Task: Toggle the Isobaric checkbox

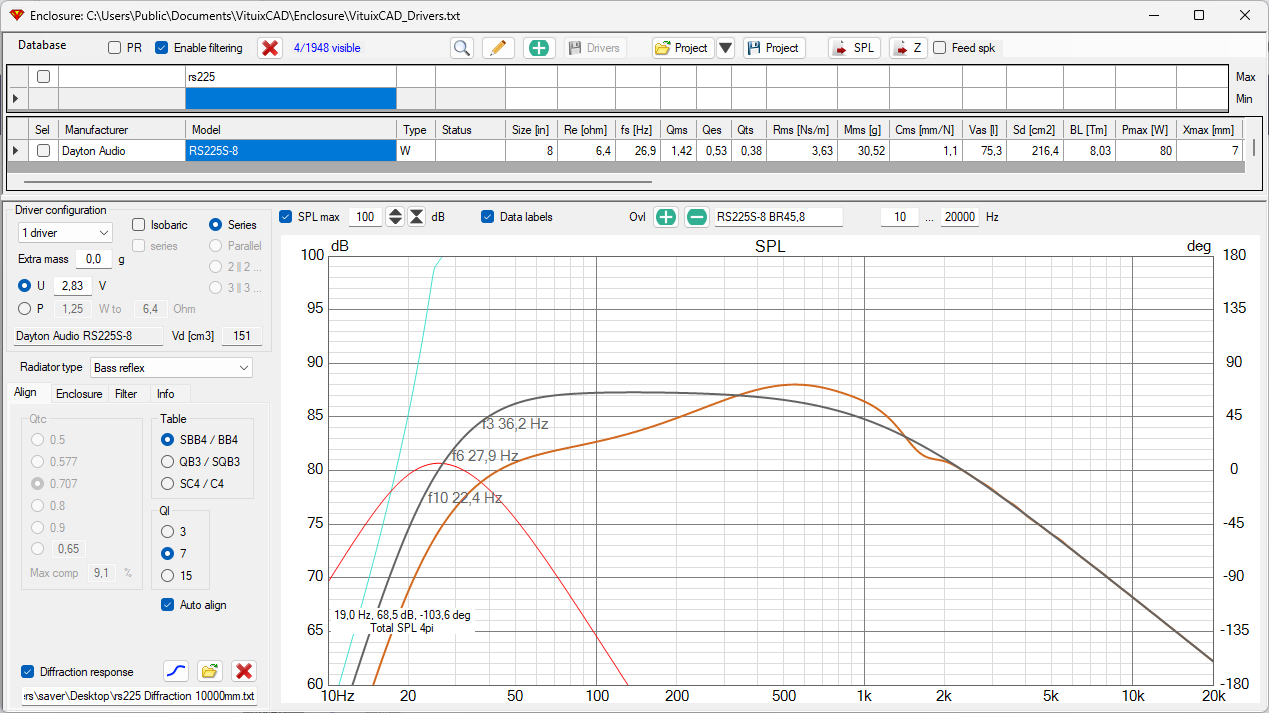Action: click(139, 225)
